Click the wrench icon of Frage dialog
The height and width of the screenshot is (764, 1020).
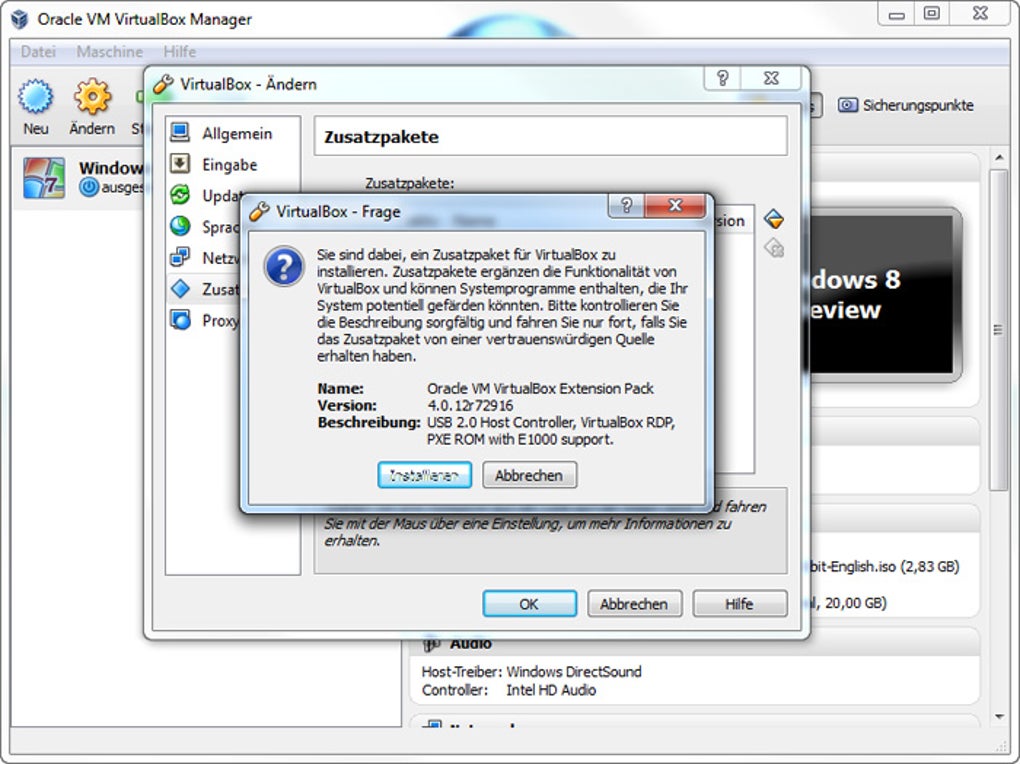[260, 211]
